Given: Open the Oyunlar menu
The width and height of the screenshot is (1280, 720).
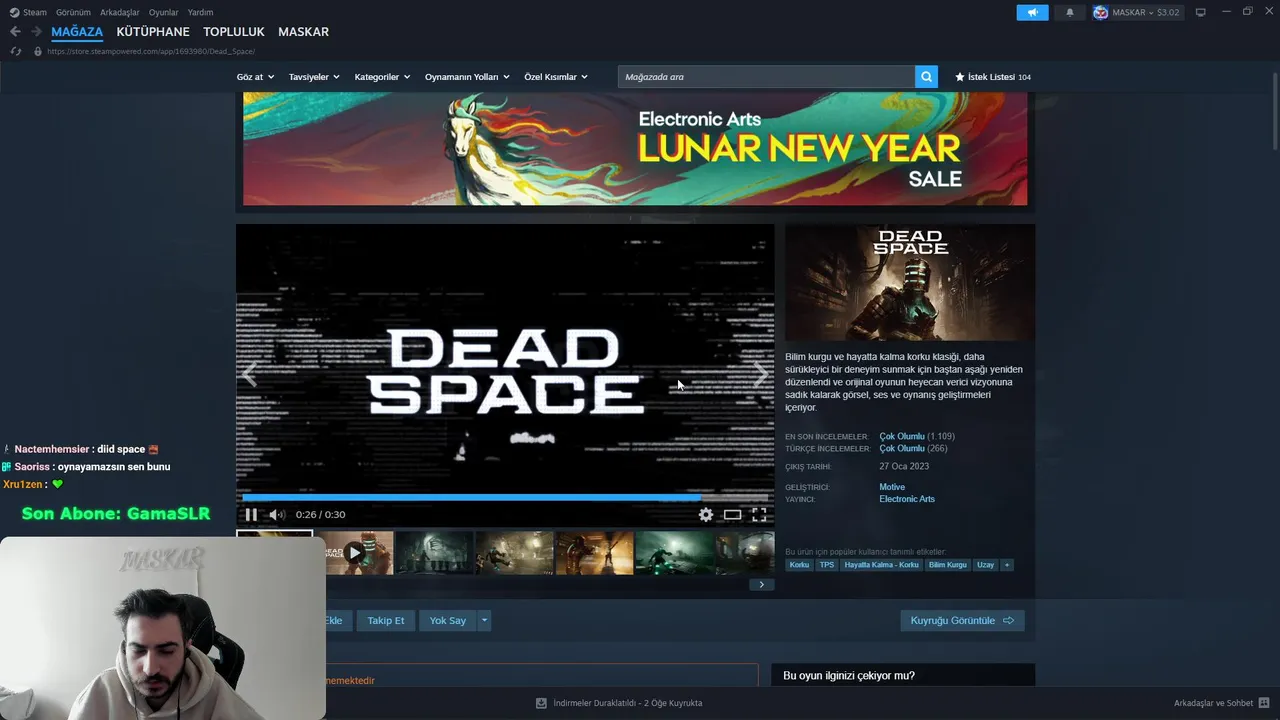Looking at the screenshot, I should [163, 13].
